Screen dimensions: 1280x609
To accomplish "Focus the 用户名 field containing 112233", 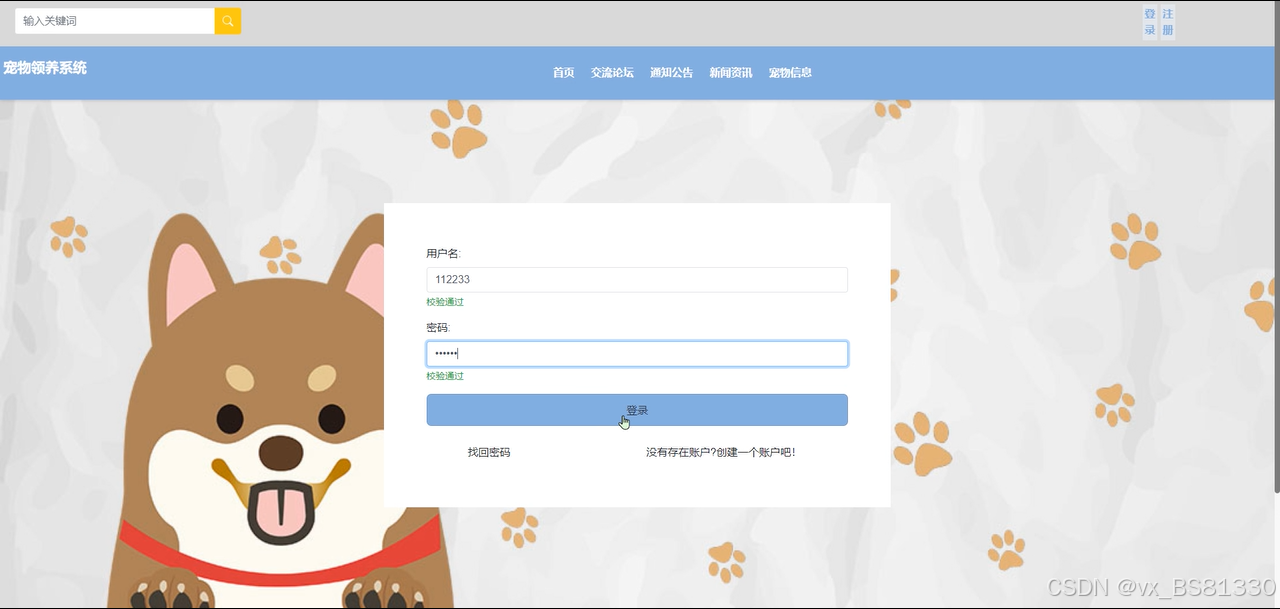I will pyautogui.click(x=637, y=280).
